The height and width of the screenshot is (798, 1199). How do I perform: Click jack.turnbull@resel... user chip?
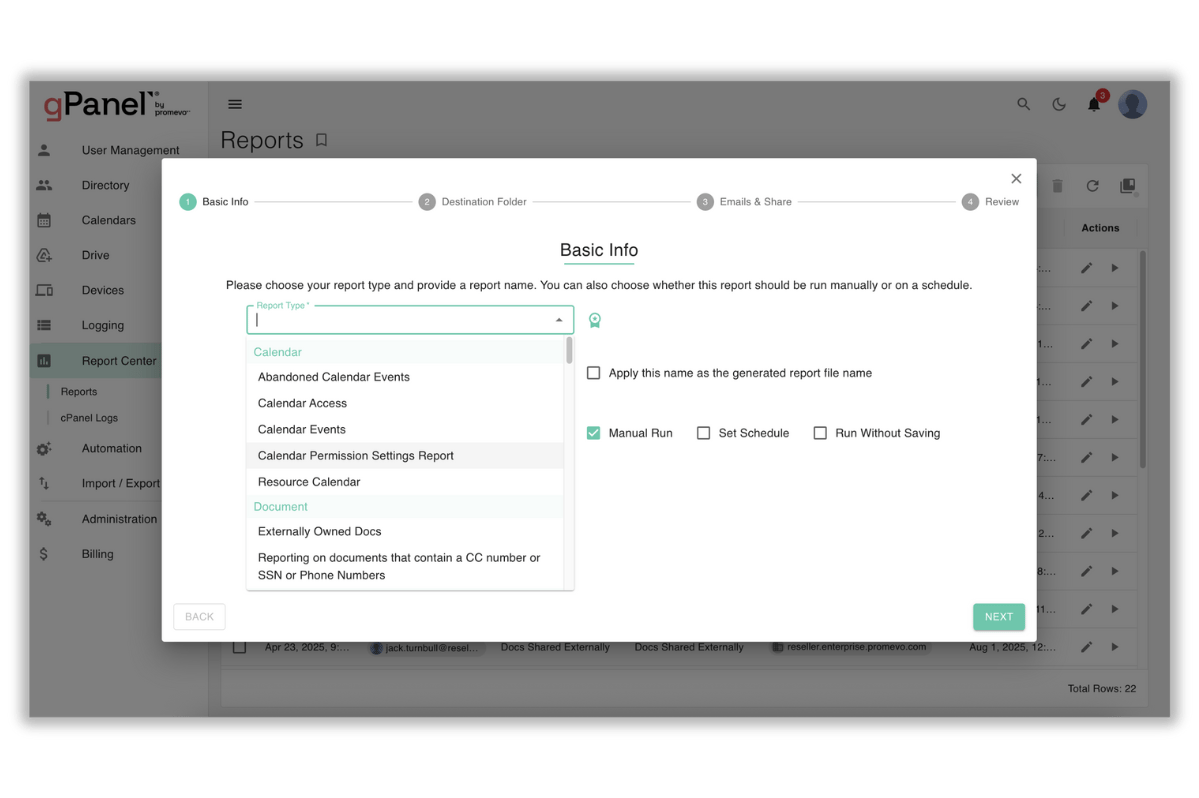(425, 647)
